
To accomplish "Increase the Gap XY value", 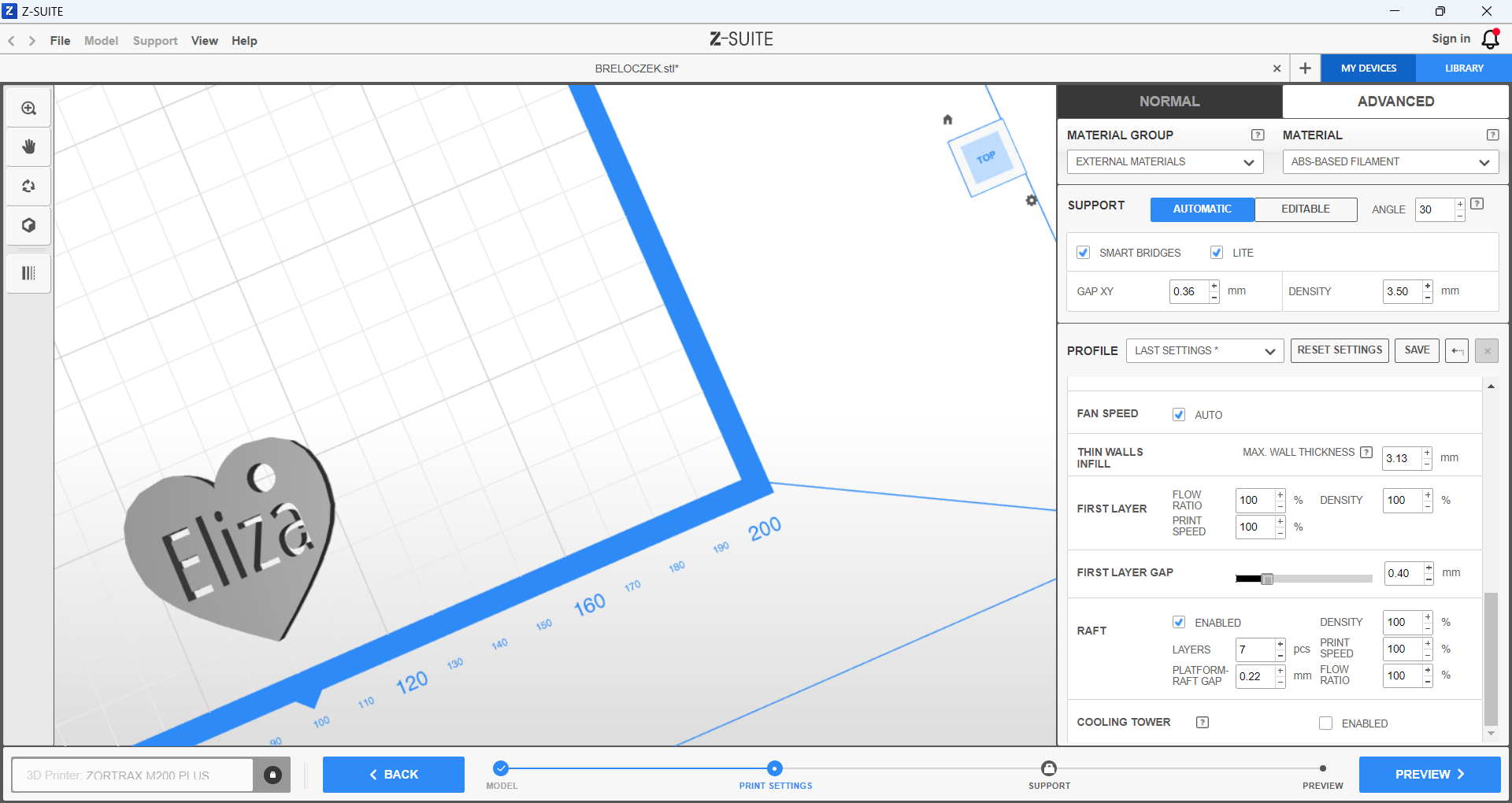I will [x=1214, y=286].
